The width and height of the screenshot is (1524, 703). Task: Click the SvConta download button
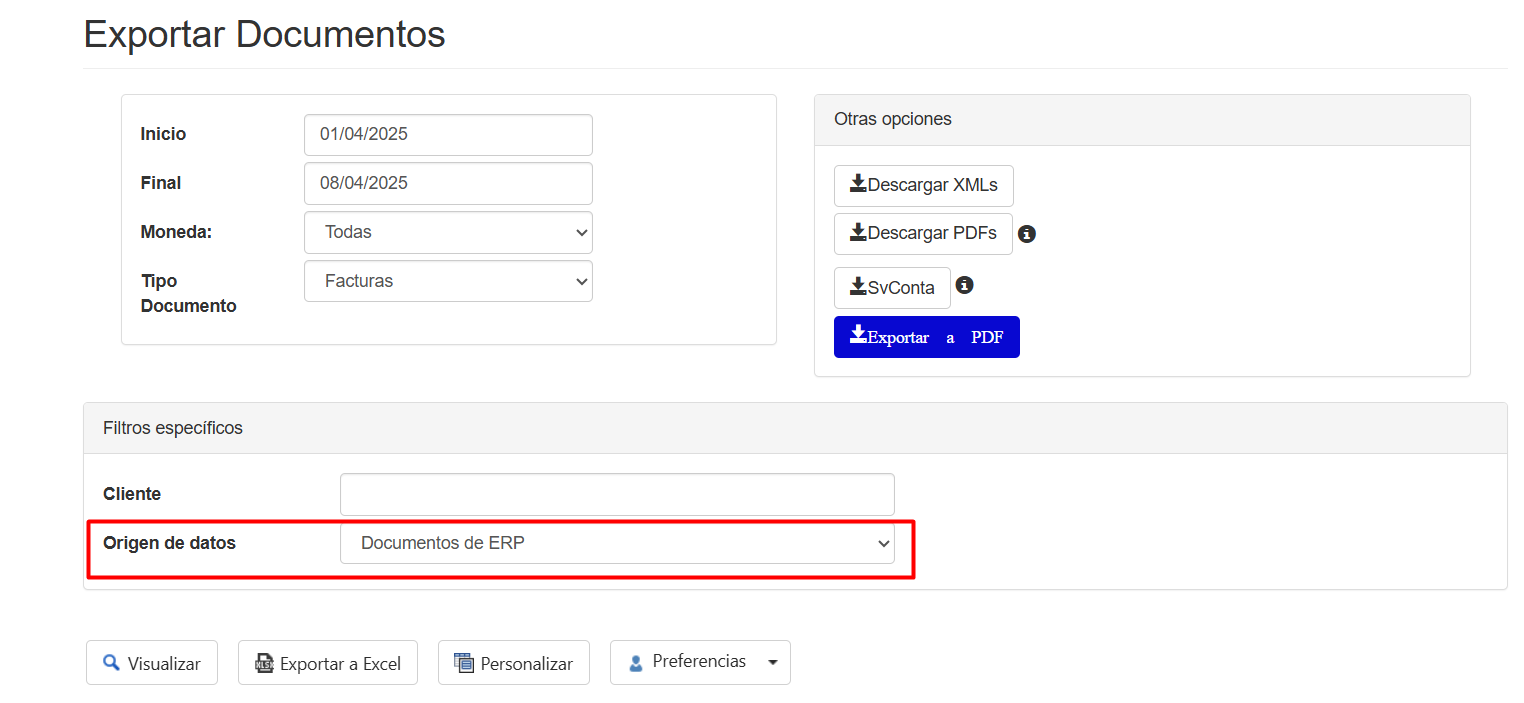(892, 288)
